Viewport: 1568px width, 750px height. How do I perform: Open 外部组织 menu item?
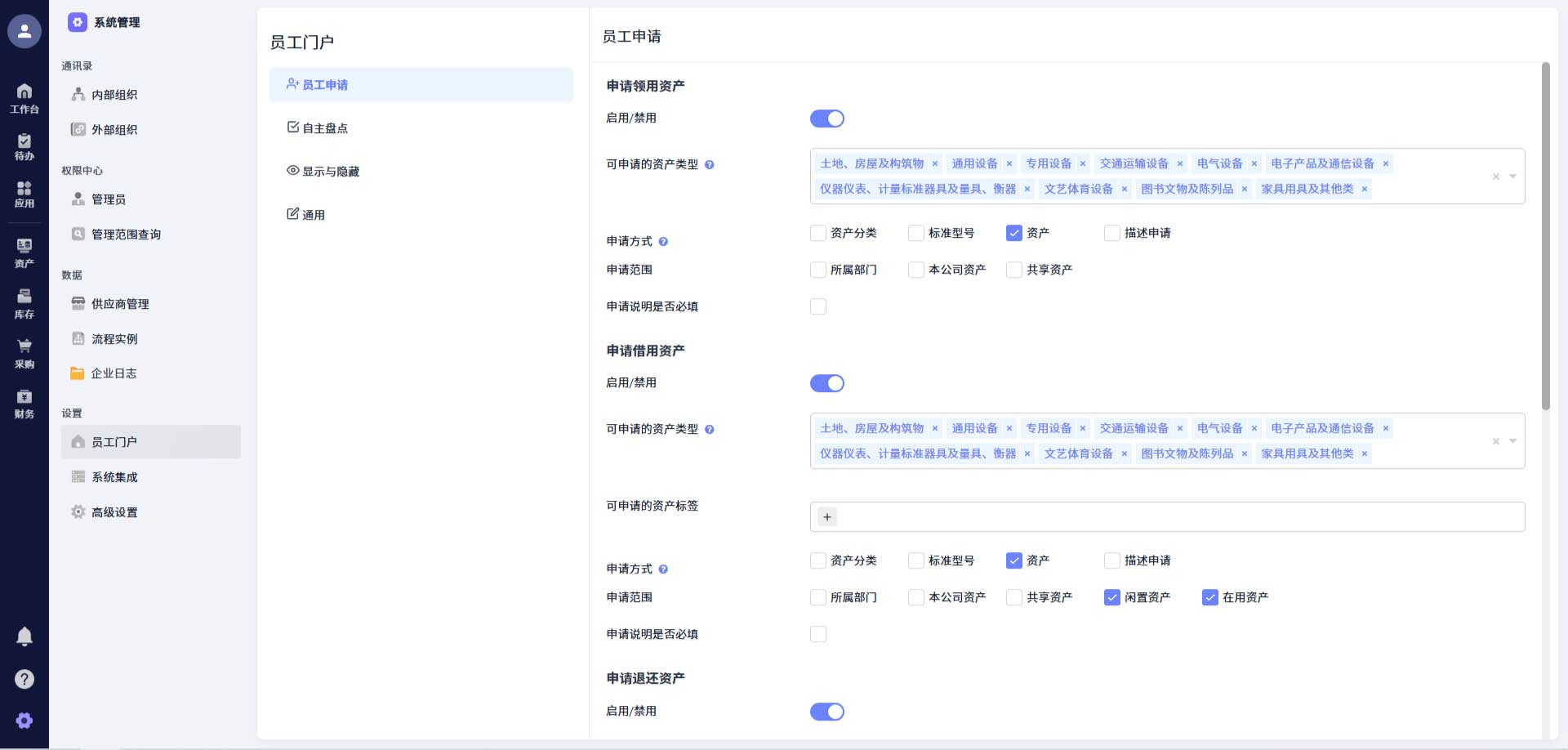(x=151, y=130)
